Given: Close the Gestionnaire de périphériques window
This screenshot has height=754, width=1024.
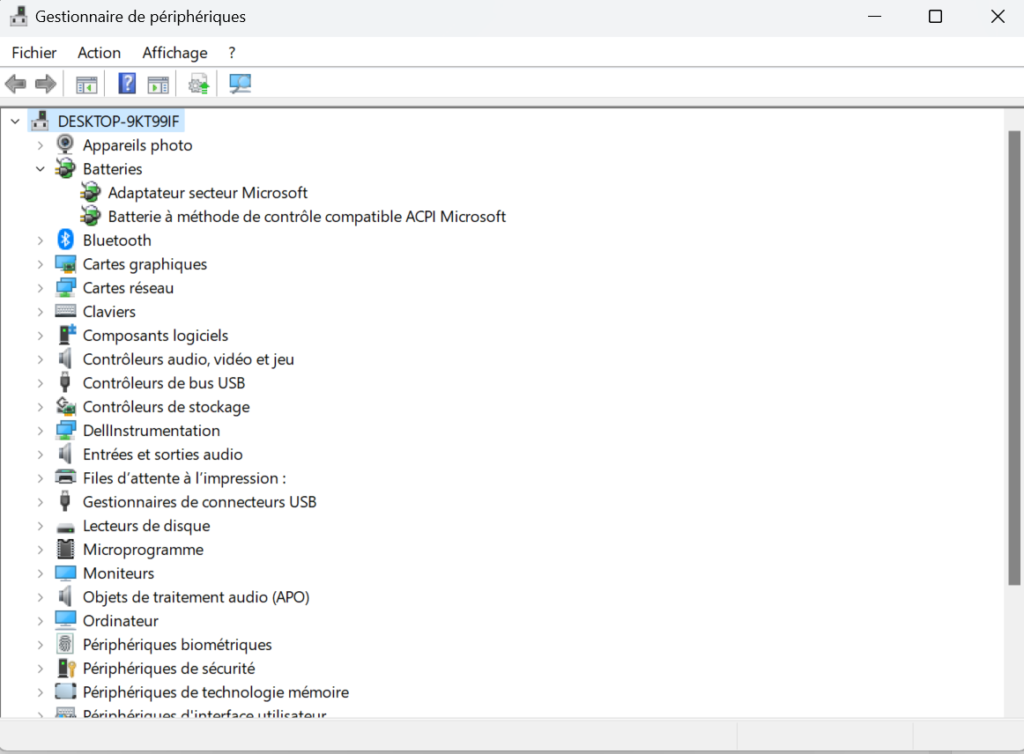Looking at the screenshot, I should click(997, 16).
